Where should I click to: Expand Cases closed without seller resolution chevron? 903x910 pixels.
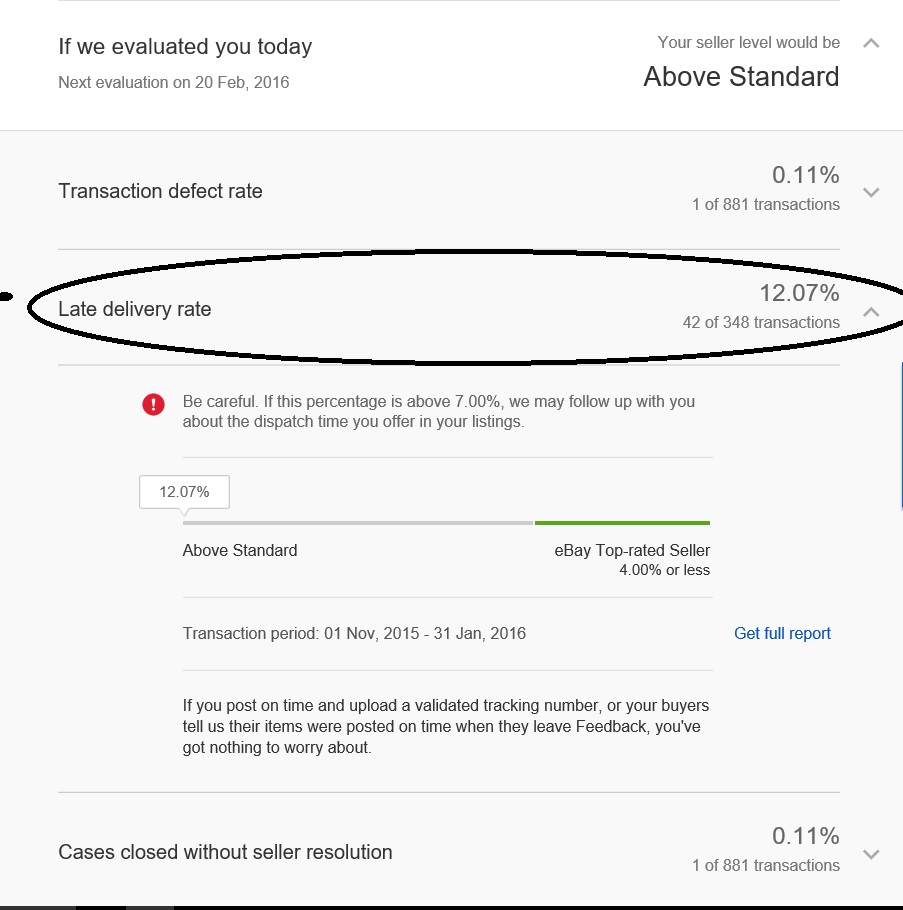[x=871, y=854]
